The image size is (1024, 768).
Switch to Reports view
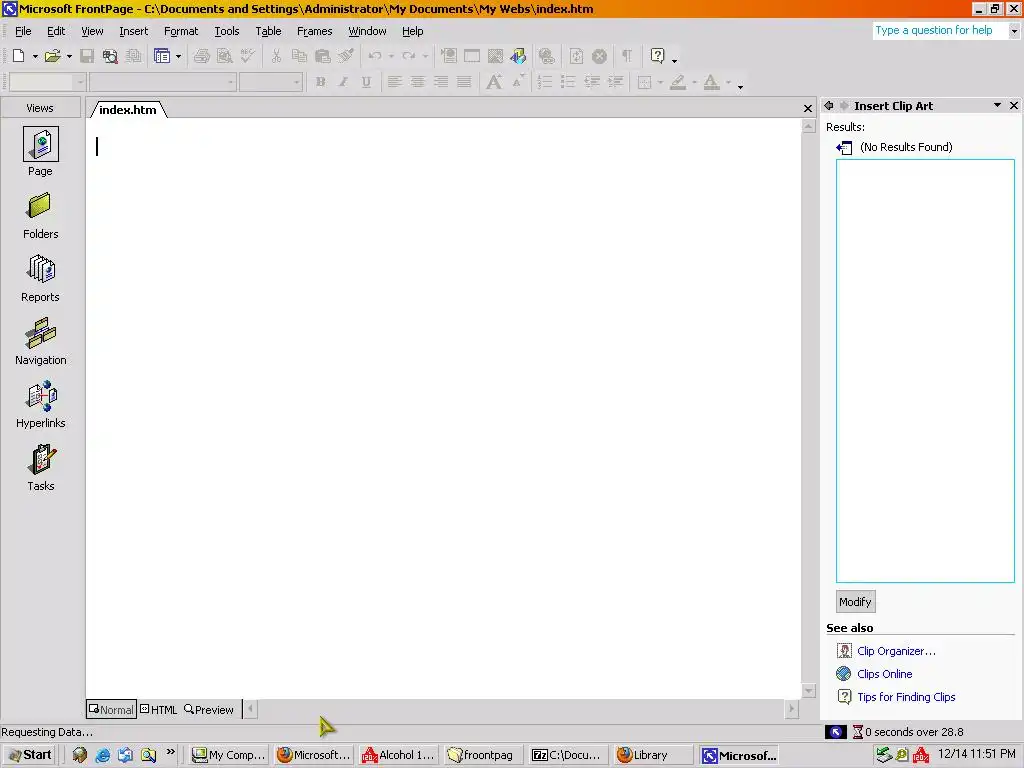40,279
